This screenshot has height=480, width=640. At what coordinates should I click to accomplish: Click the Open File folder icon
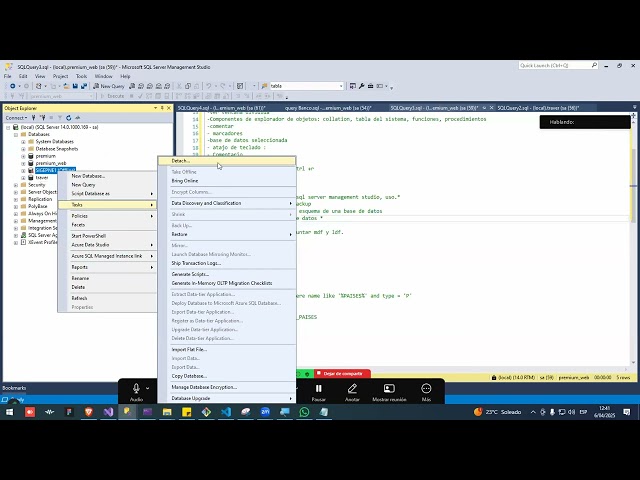coord(66,86)
